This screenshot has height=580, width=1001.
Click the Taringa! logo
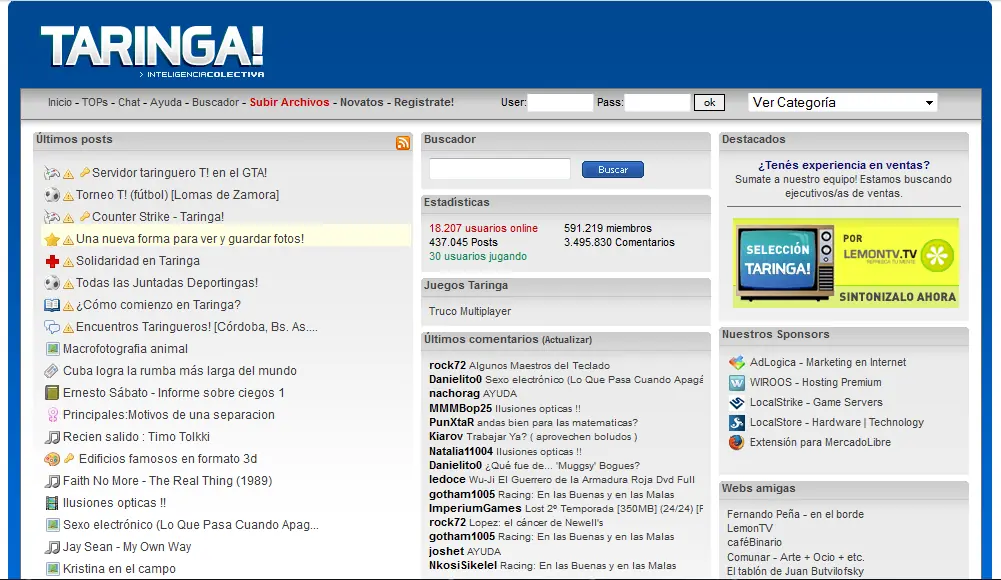(153, 51)
